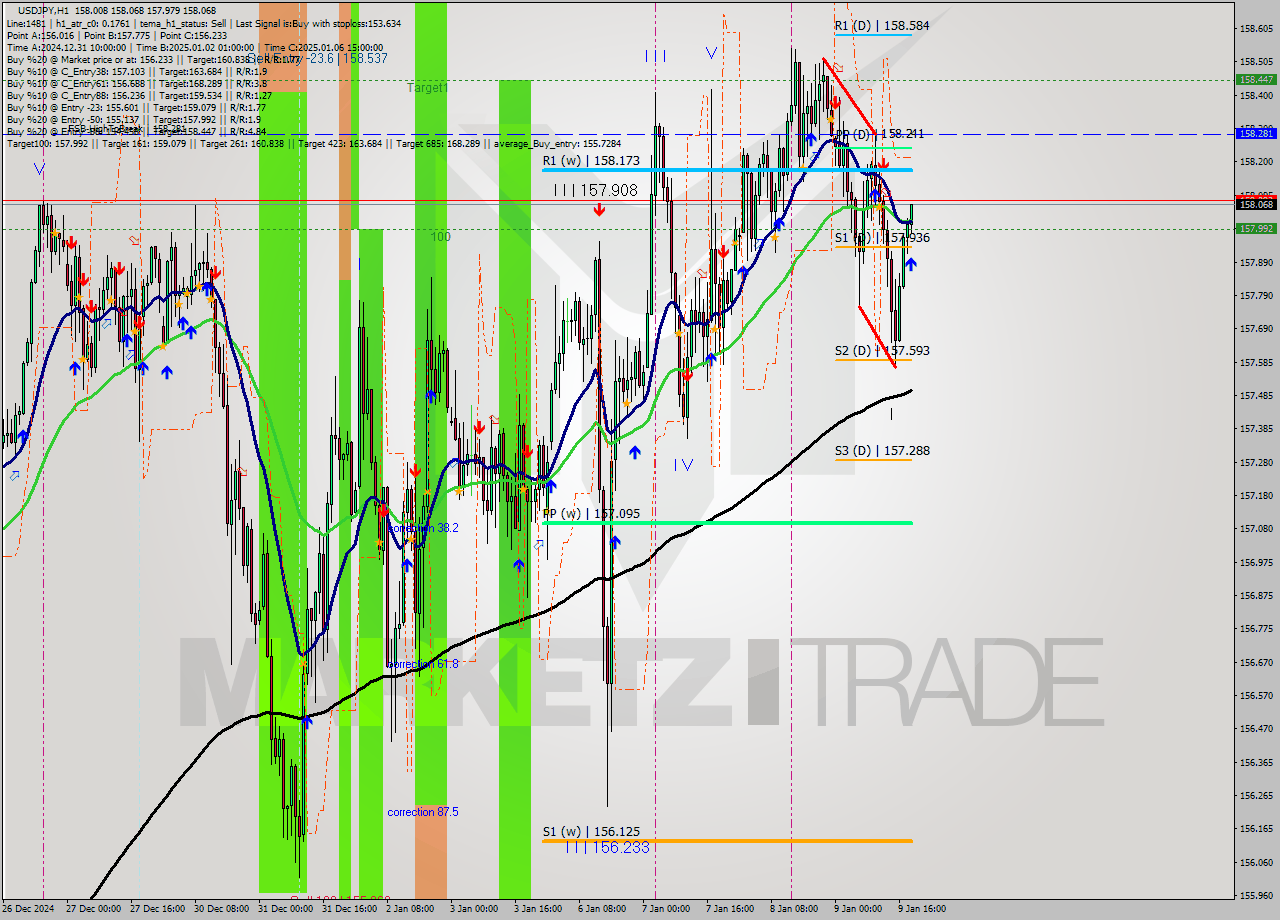Select the blue 158.281 price tag
Viewport: 1280px width, 920px height.
tap(1256, 133)
